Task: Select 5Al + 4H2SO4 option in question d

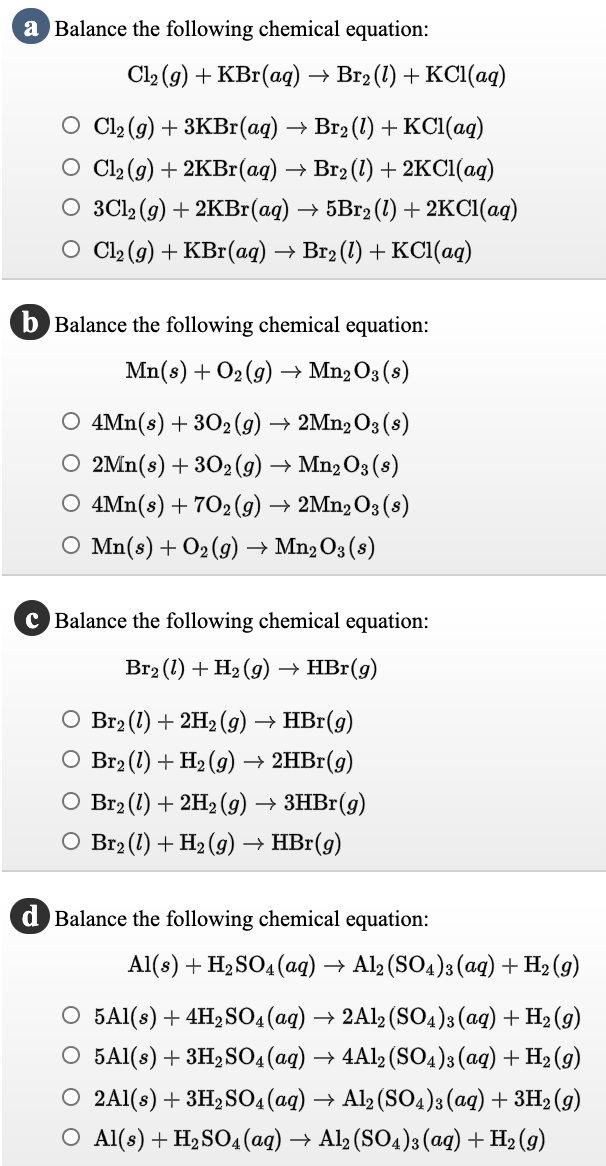Action: click(71, 1015)
